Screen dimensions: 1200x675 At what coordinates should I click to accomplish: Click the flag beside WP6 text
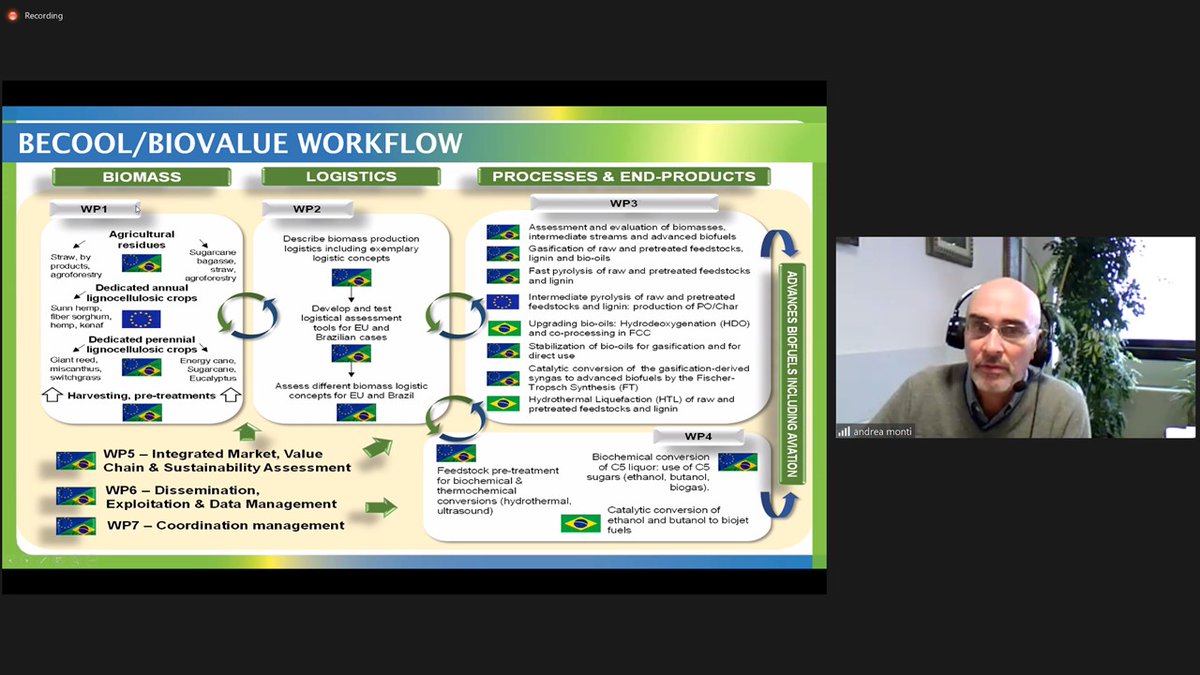[x=76, y=496]
